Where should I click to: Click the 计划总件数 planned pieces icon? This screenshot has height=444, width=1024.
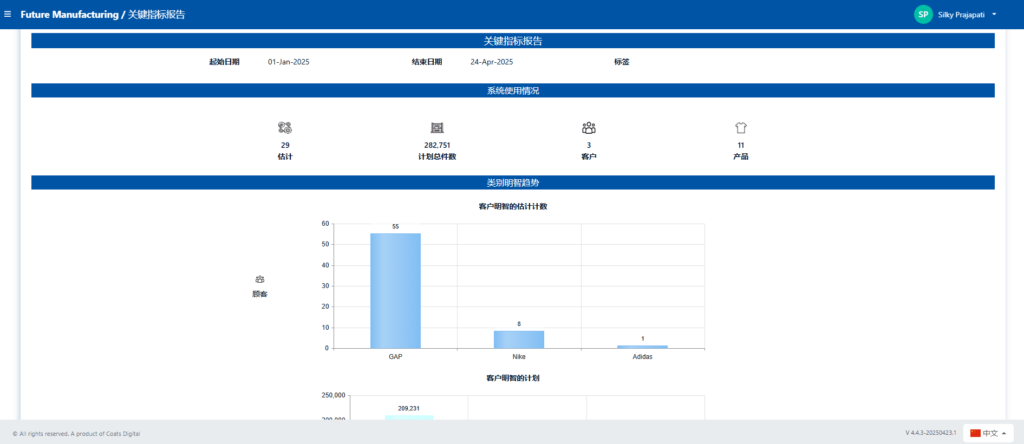coord(437,128)
